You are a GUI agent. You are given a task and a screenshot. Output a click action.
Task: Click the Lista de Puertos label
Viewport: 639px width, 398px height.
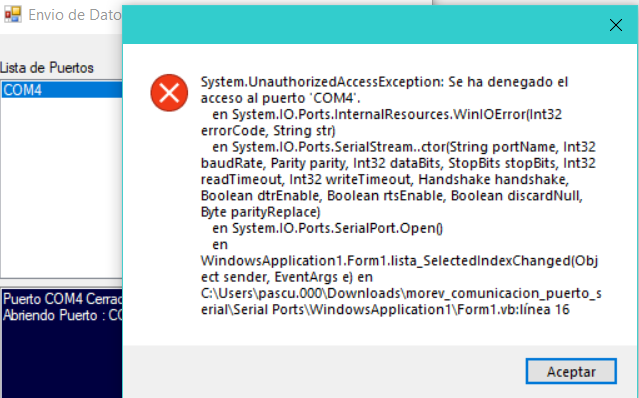[47, 68]
